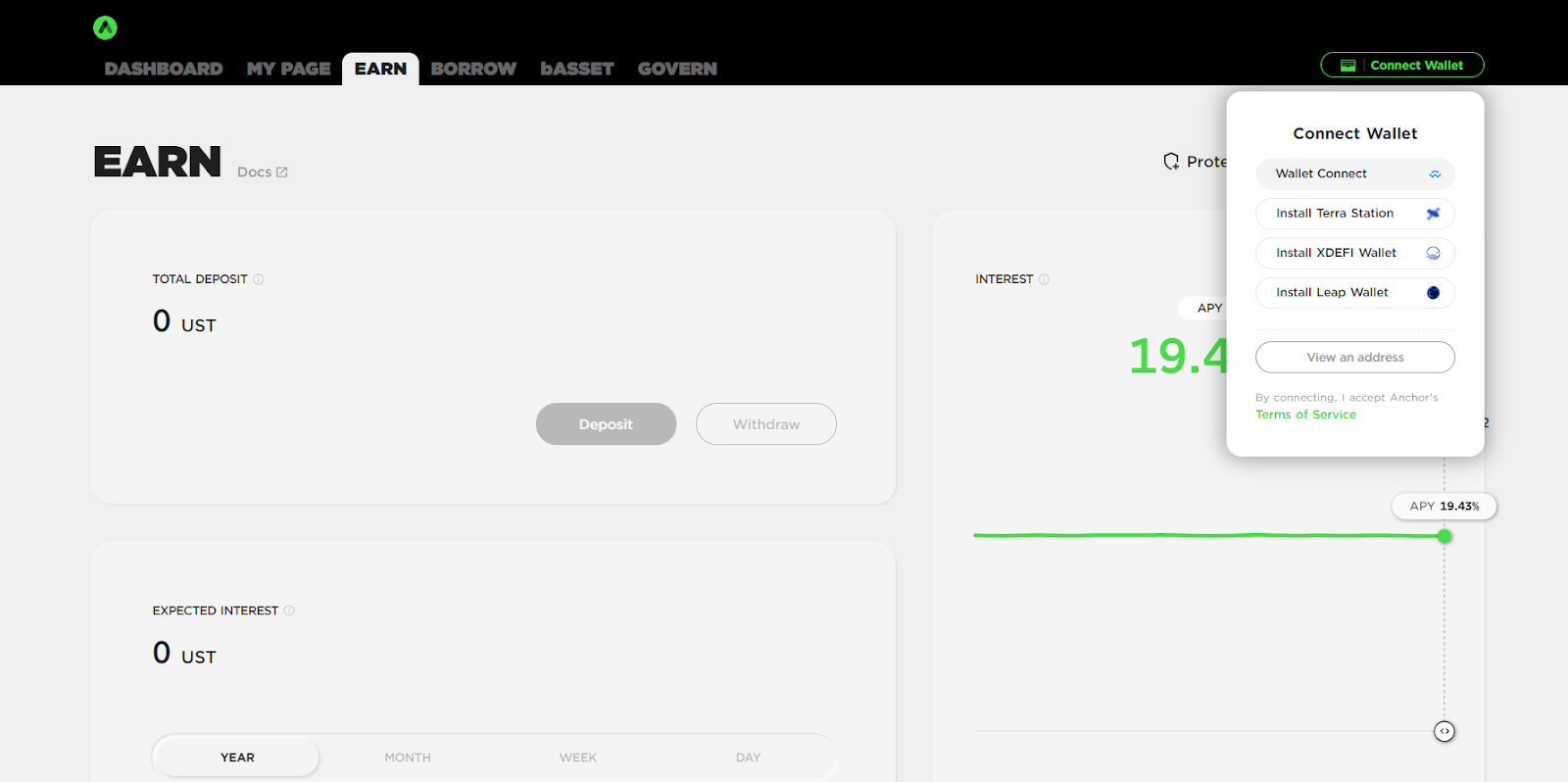Viewport: 1568px width, 782px height.
Task: Click the EXPECTED INTEREST 0 UST value
Action: [184, 654]
